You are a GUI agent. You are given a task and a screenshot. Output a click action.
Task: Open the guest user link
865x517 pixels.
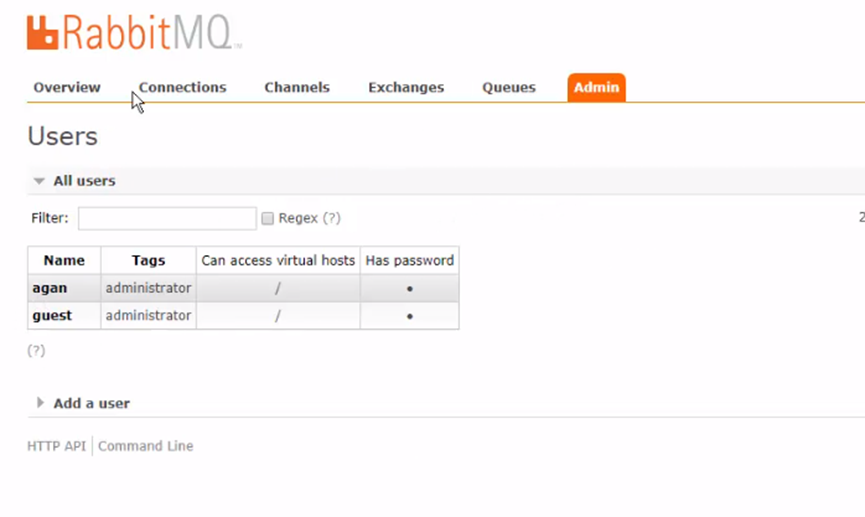pos(52,316)
